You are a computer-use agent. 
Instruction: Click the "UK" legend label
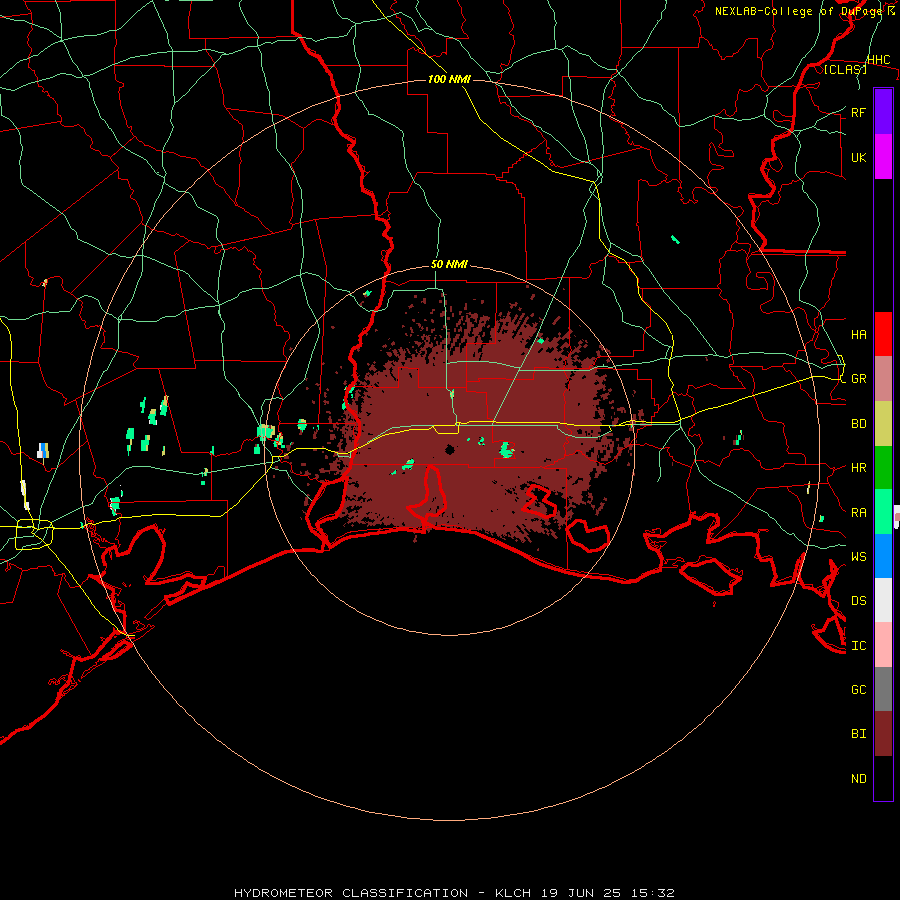tap(859, 157)
